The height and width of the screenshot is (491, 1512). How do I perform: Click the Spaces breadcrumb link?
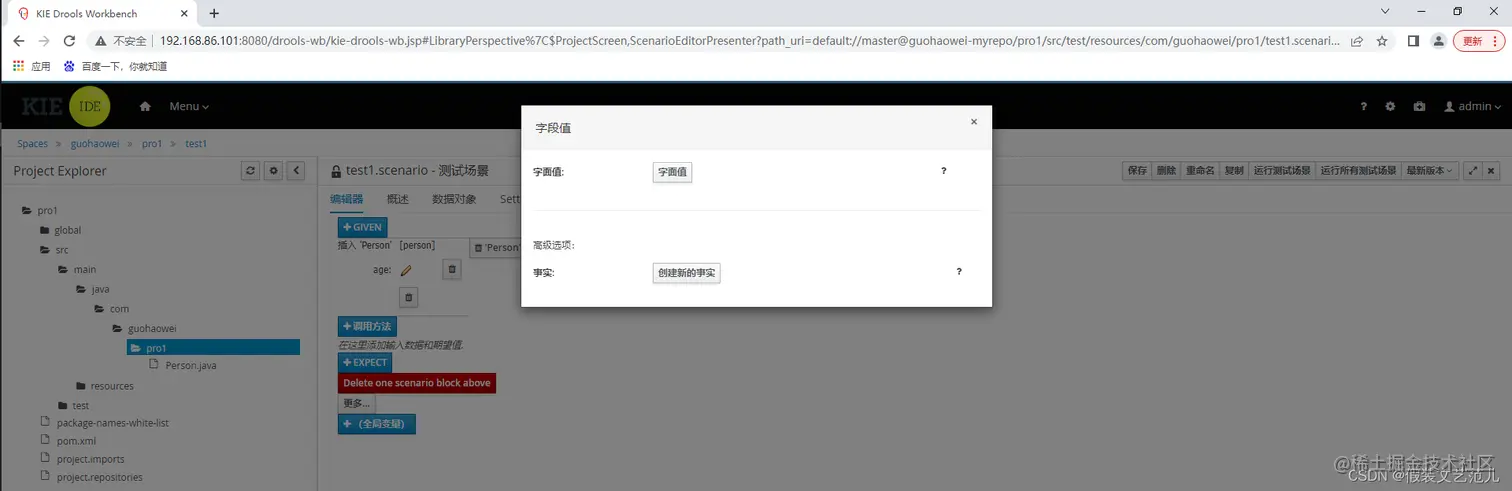(x=32, y=144)
